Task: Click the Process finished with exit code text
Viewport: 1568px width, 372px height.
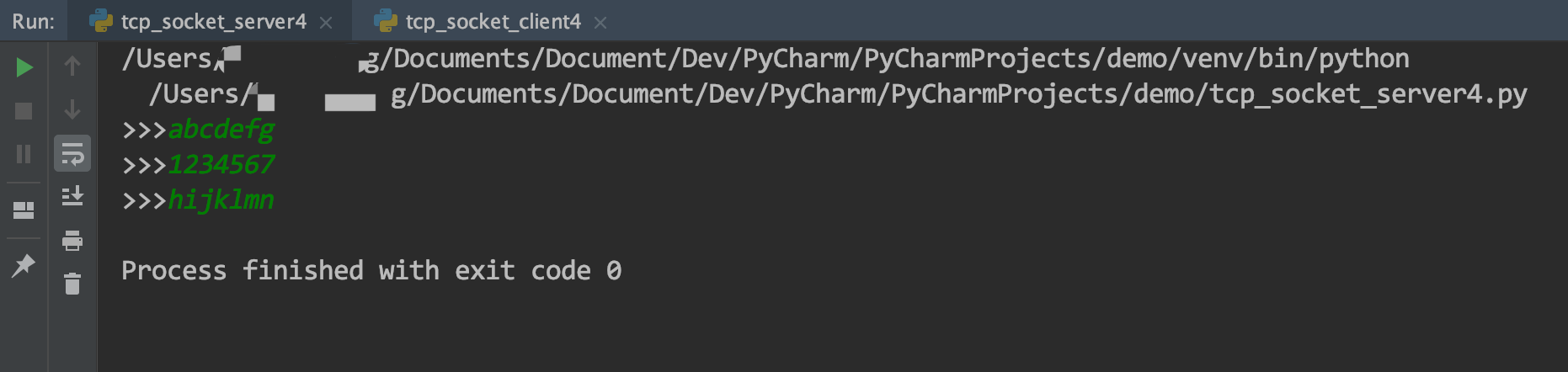Action: (371, 271)
